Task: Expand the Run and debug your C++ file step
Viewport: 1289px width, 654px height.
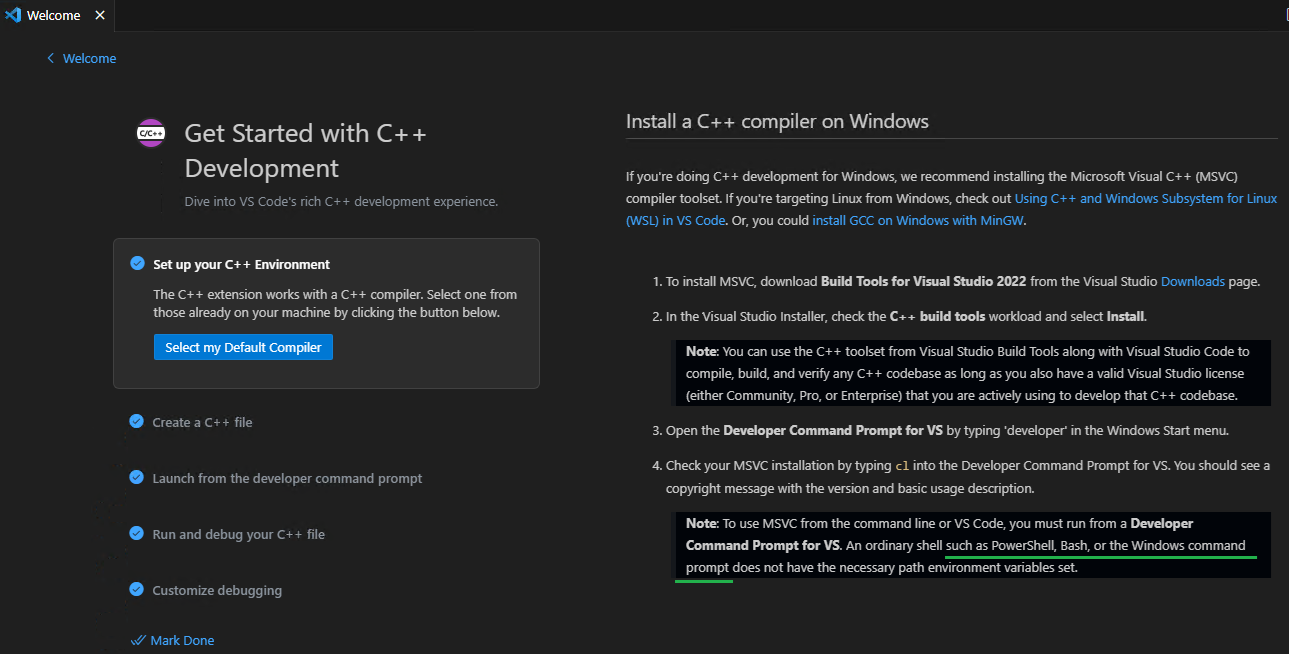Action: point(237,533)
